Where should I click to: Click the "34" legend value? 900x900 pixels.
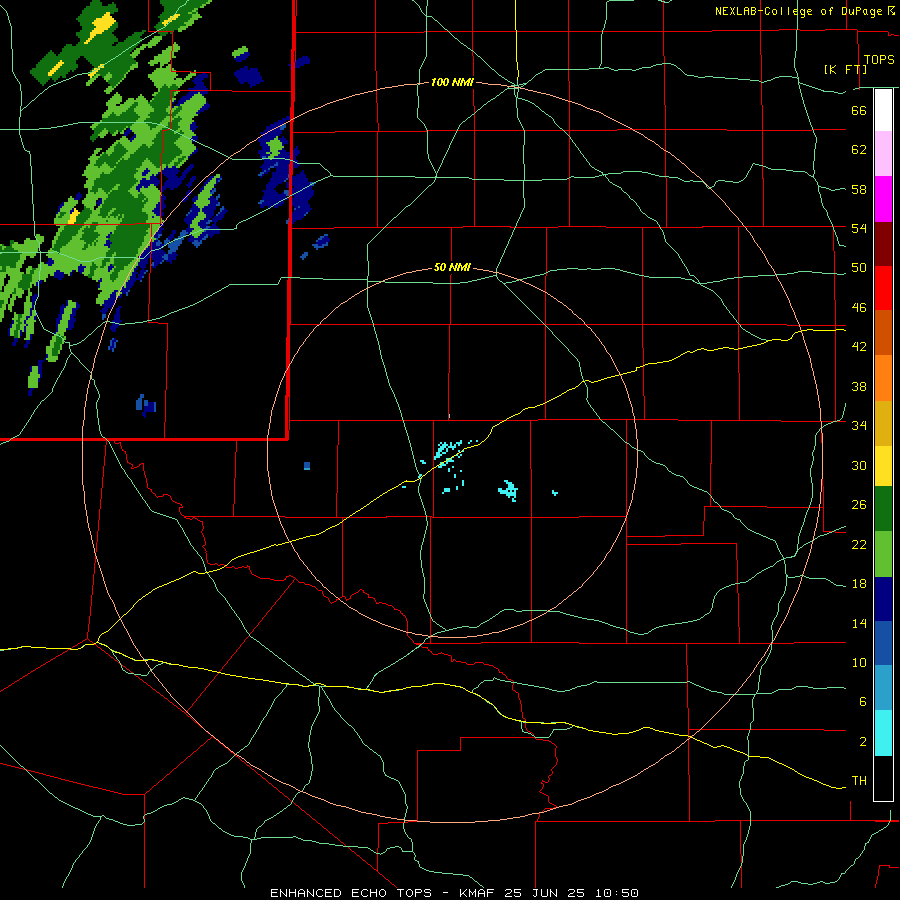(x=859, y=426)
